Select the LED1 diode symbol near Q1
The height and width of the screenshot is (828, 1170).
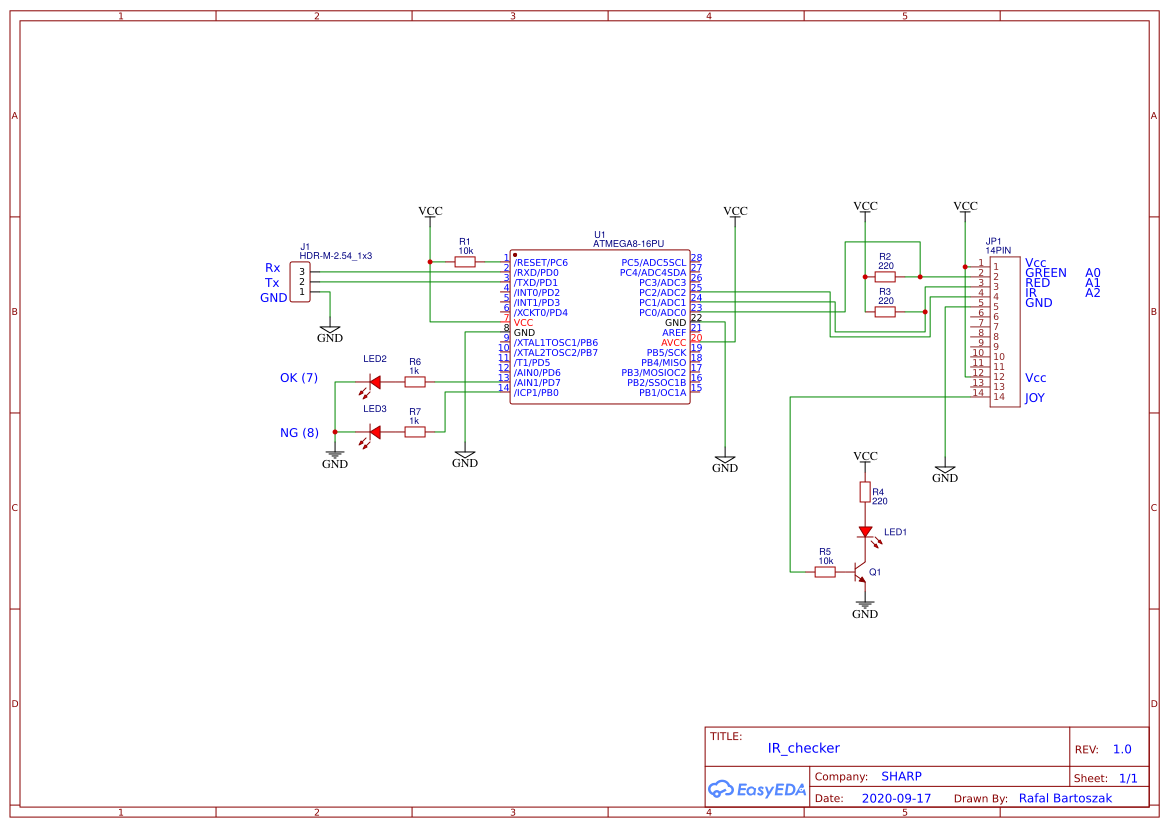(x=866, y=533)
